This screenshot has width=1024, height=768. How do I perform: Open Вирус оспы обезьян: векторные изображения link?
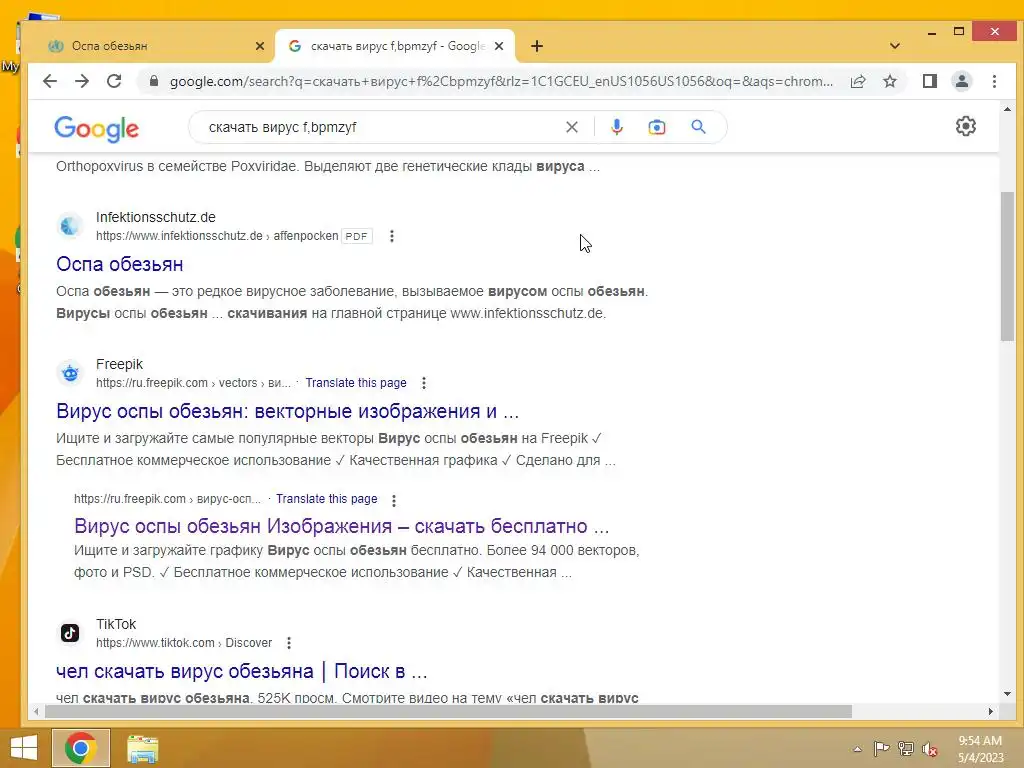[287, 411]
